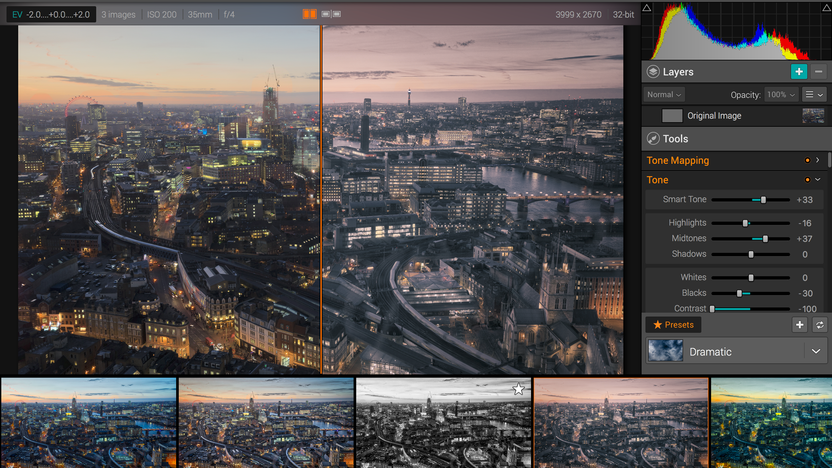Add a new layer with plus button
The height and width of the screenshot is (468, 832).
point(799,72)
